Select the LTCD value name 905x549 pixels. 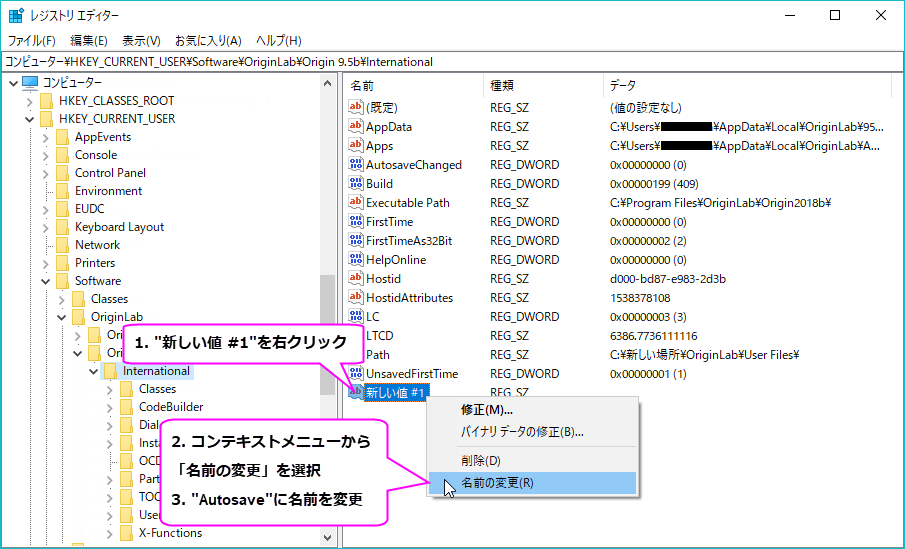click(380, 336)
